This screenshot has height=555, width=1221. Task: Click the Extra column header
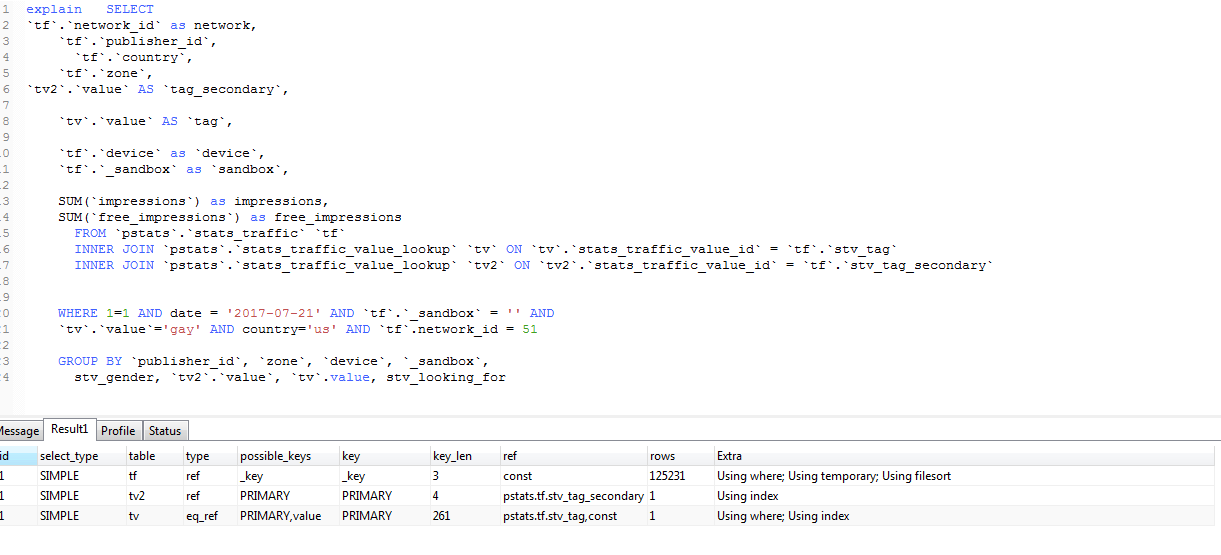click(x=729, y=456)
